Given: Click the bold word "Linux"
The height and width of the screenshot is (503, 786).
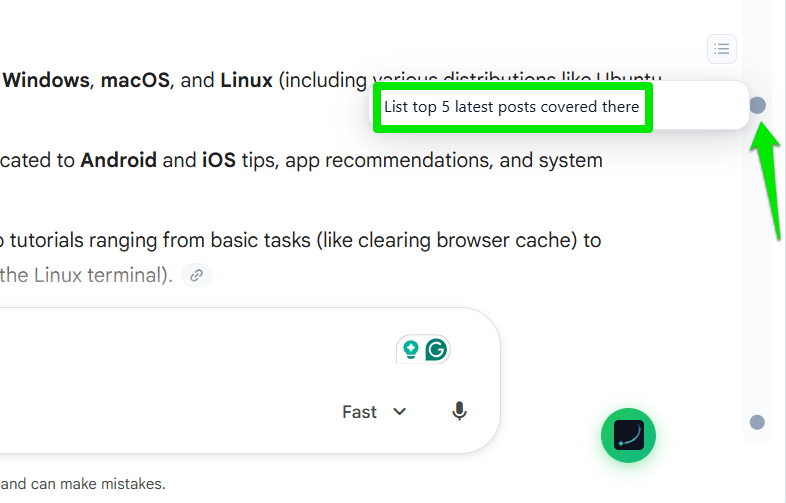Looking at the screenshot, I should 246,80.
